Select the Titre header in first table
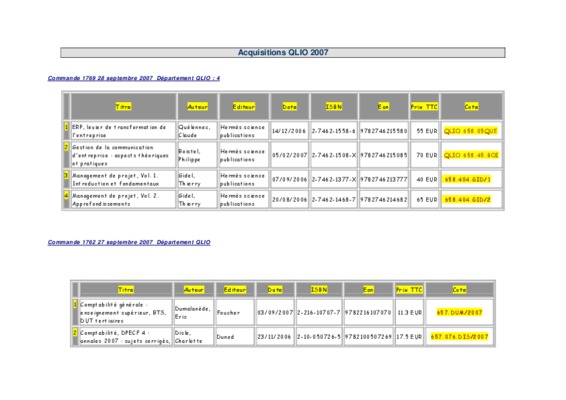Screen dimensions: 566x400 tap(123, 106)
